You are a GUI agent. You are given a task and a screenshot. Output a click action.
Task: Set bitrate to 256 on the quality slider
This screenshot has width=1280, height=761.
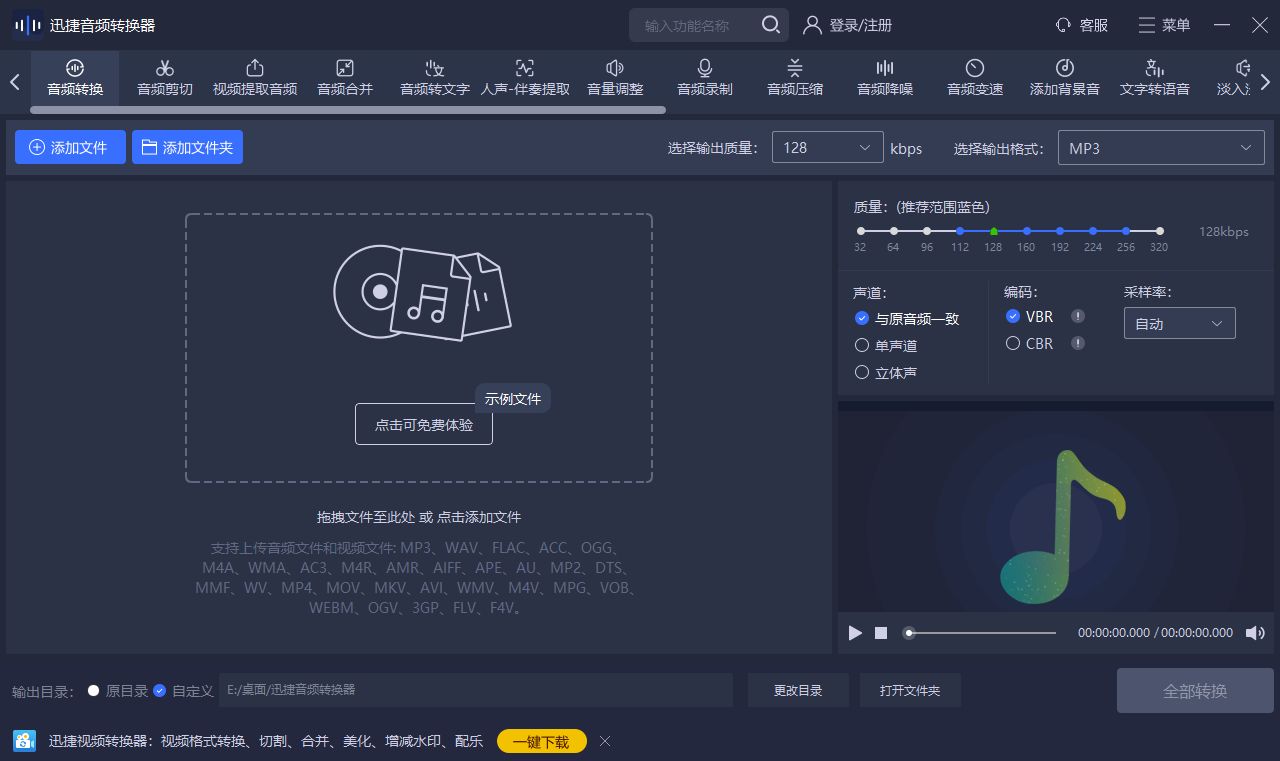pyautogui.click(x=1126, y=229)
